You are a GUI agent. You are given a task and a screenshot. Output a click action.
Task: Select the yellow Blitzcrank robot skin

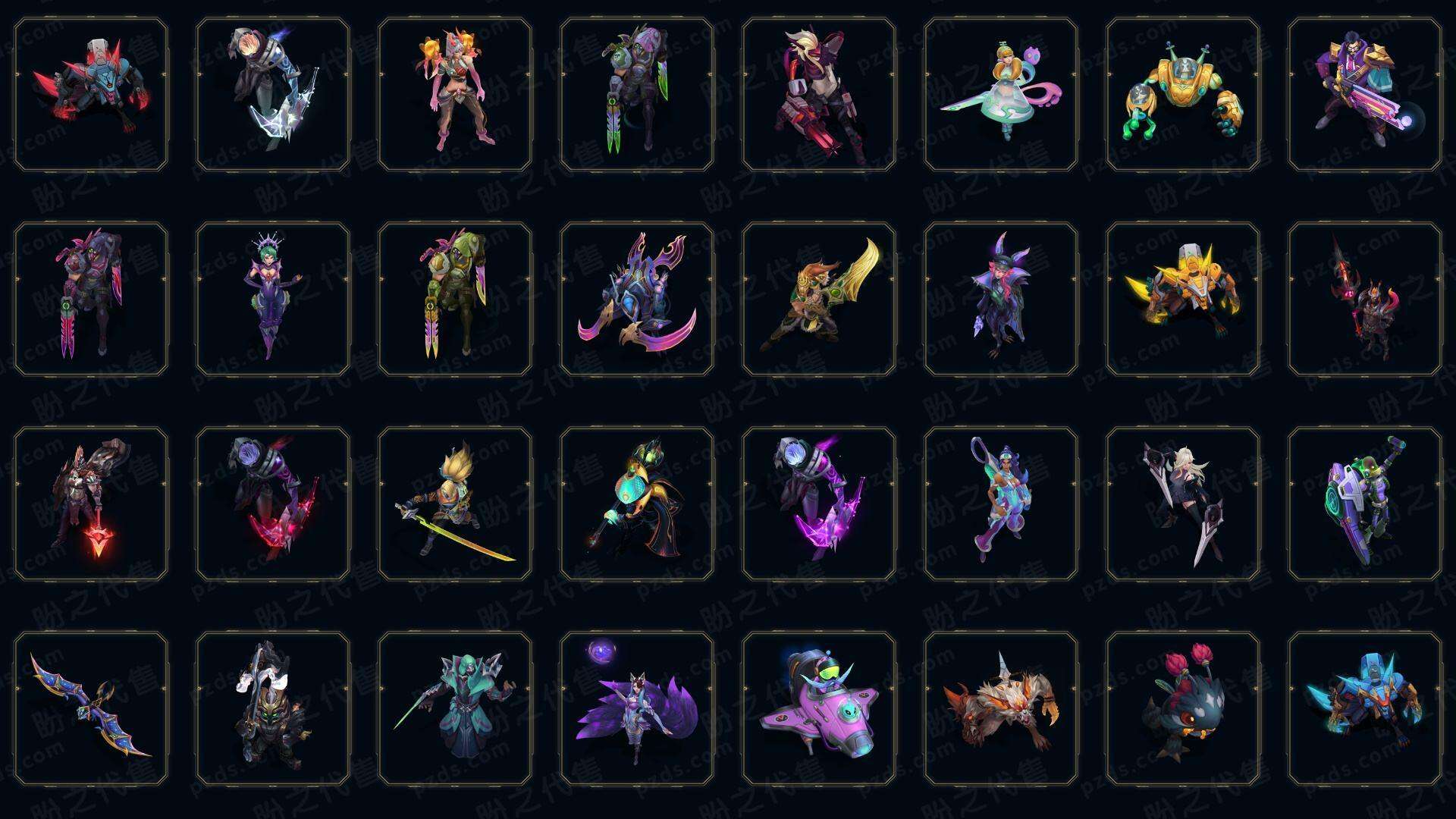pos(1183,95)
